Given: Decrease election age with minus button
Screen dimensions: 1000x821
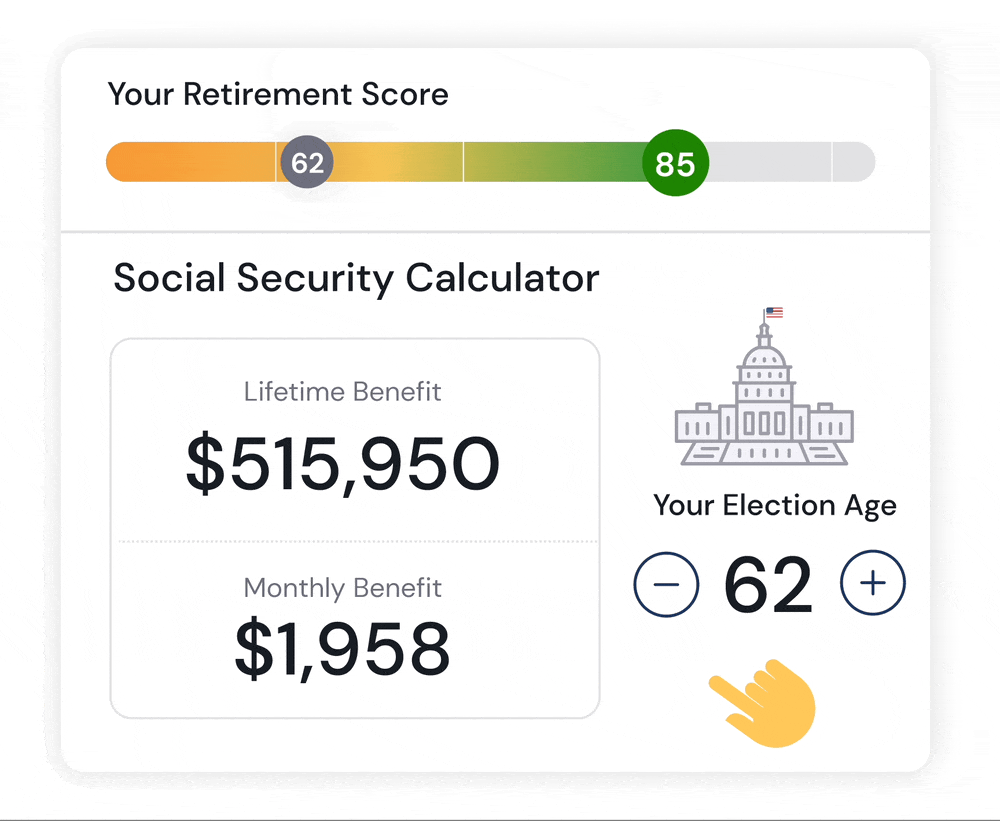Looking at the screenshot, I should (x=666, y=584).
